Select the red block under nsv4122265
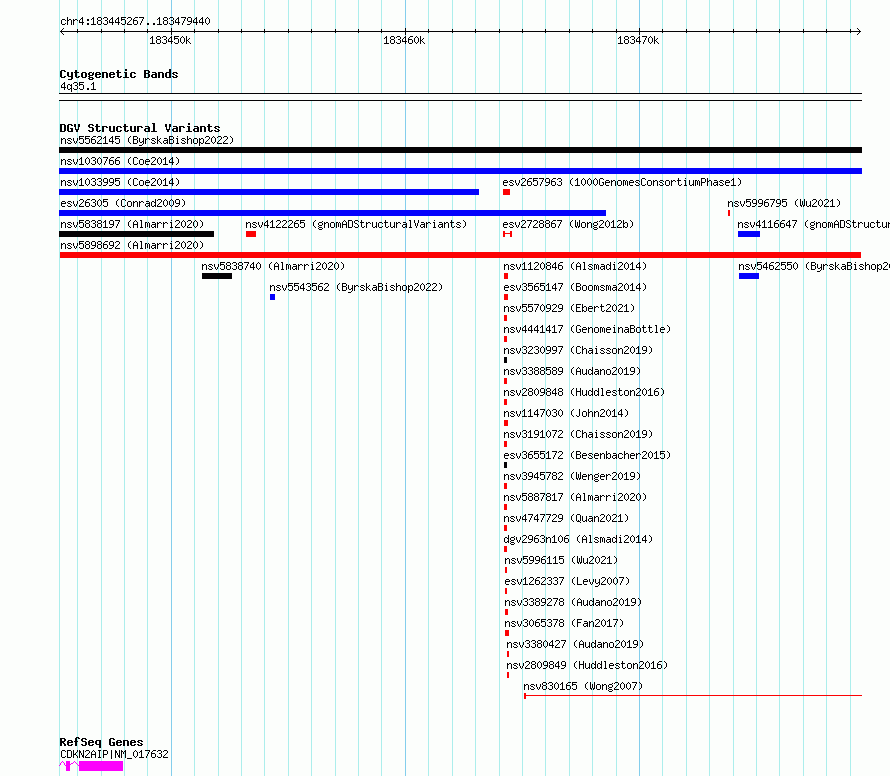 (x=251, y=234)
